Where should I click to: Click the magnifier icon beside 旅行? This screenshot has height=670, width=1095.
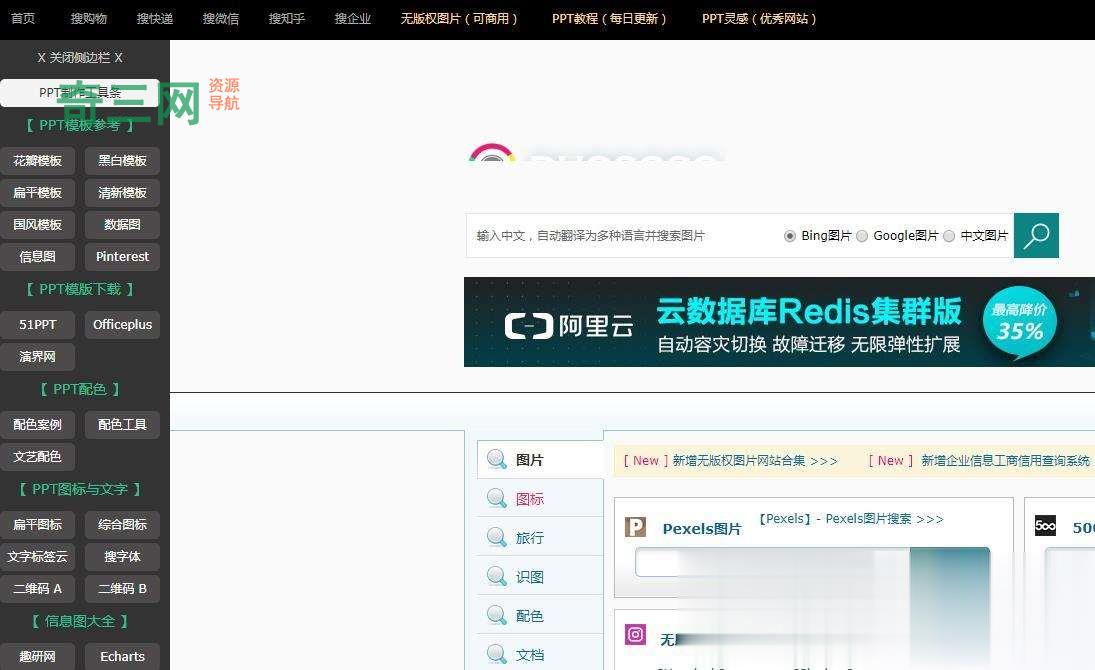[x=497, y=537]
